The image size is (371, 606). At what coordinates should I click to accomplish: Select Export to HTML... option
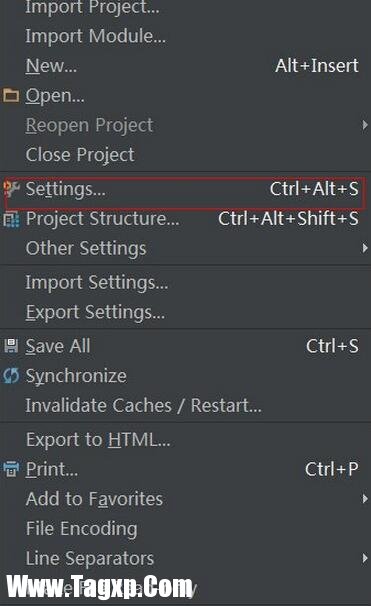click(186, 439)
